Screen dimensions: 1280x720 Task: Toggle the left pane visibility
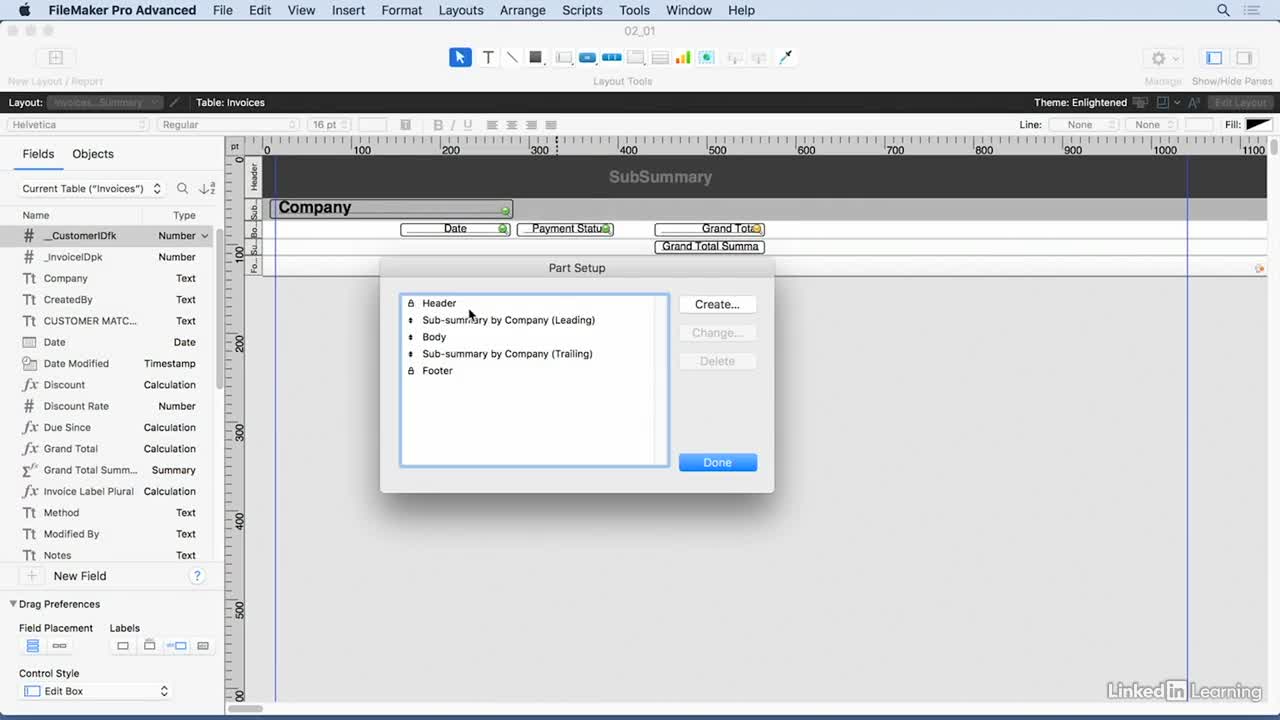coord(1214,58)
